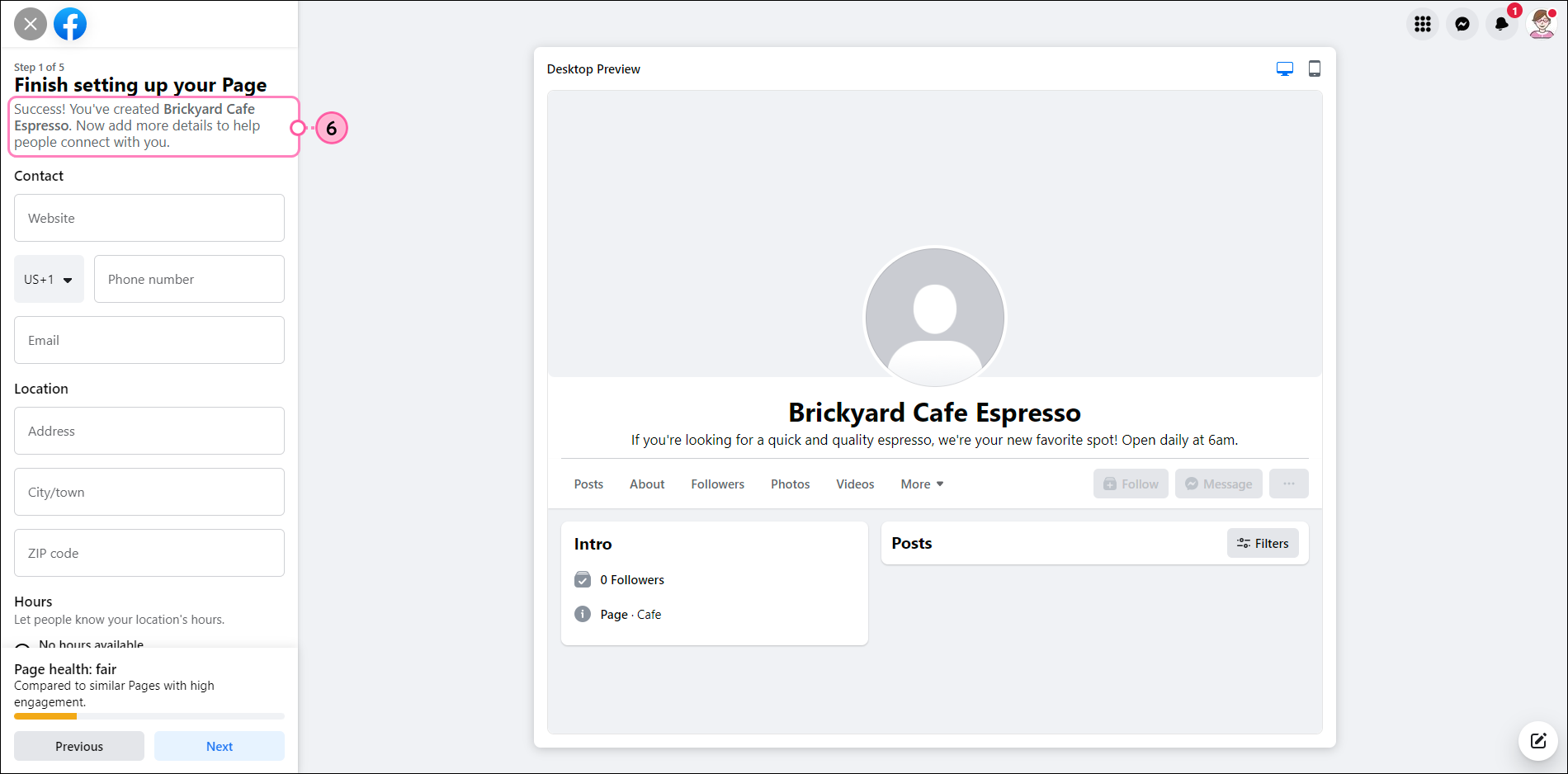Open Messenger from the top bar

pos(1462,24)
